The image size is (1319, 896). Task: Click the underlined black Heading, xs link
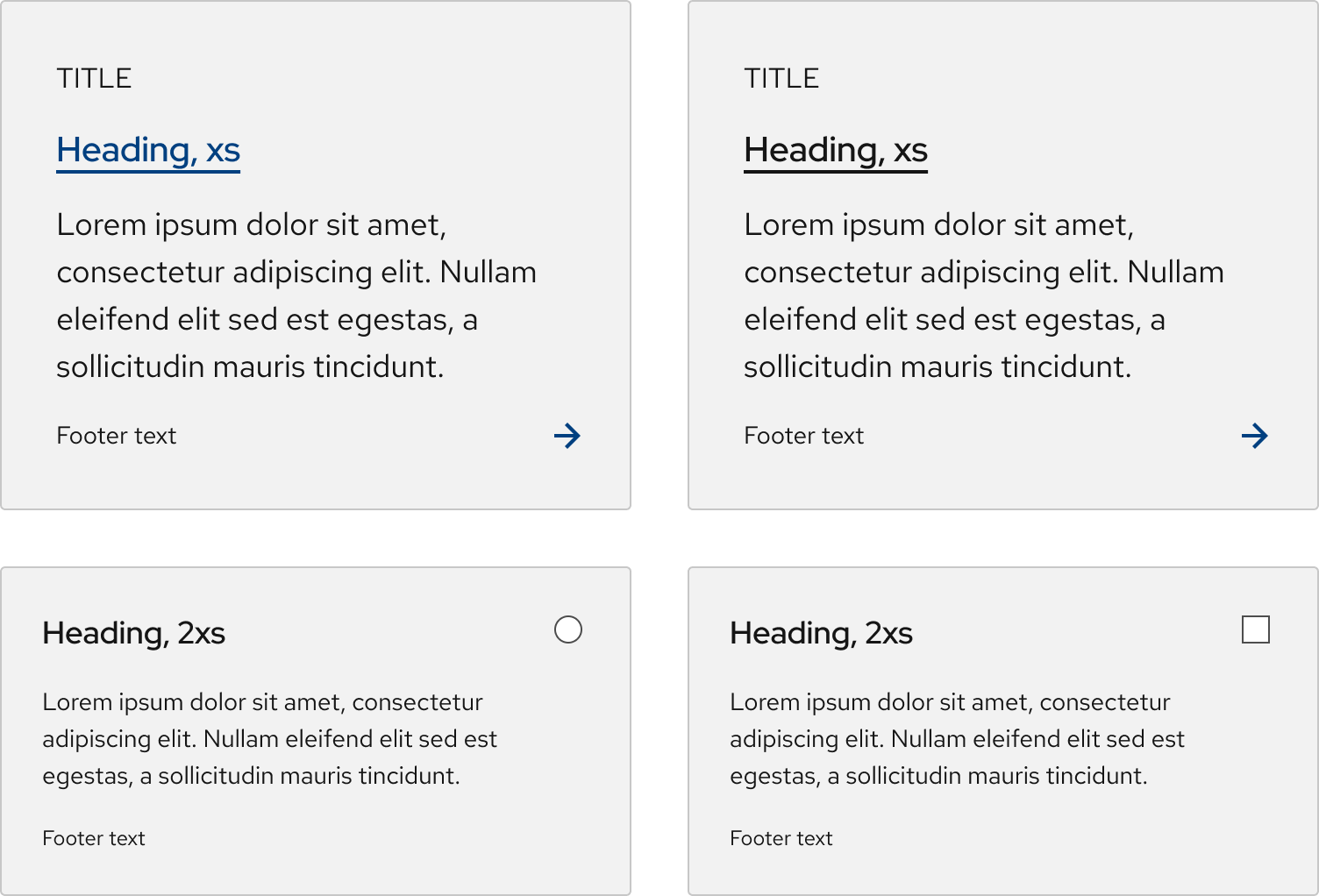tap(835, 150)
